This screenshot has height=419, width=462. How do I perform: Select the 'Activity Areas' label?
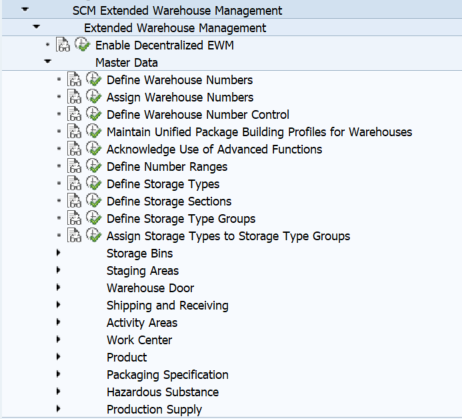(x=142, y=323)
